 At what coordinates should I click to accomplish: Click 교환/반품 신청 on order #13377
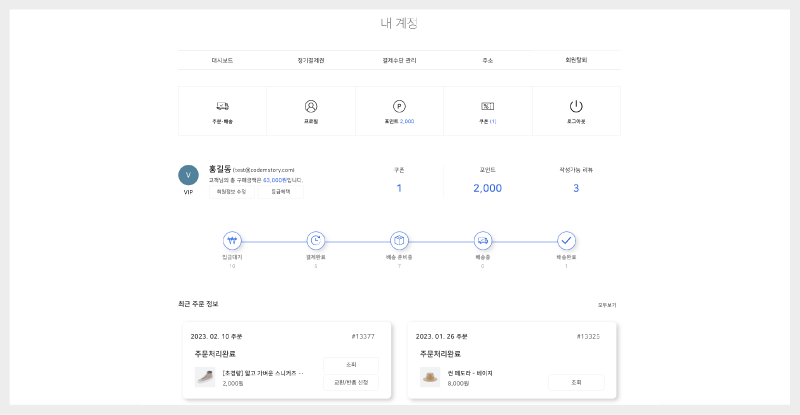click(351, 382)
